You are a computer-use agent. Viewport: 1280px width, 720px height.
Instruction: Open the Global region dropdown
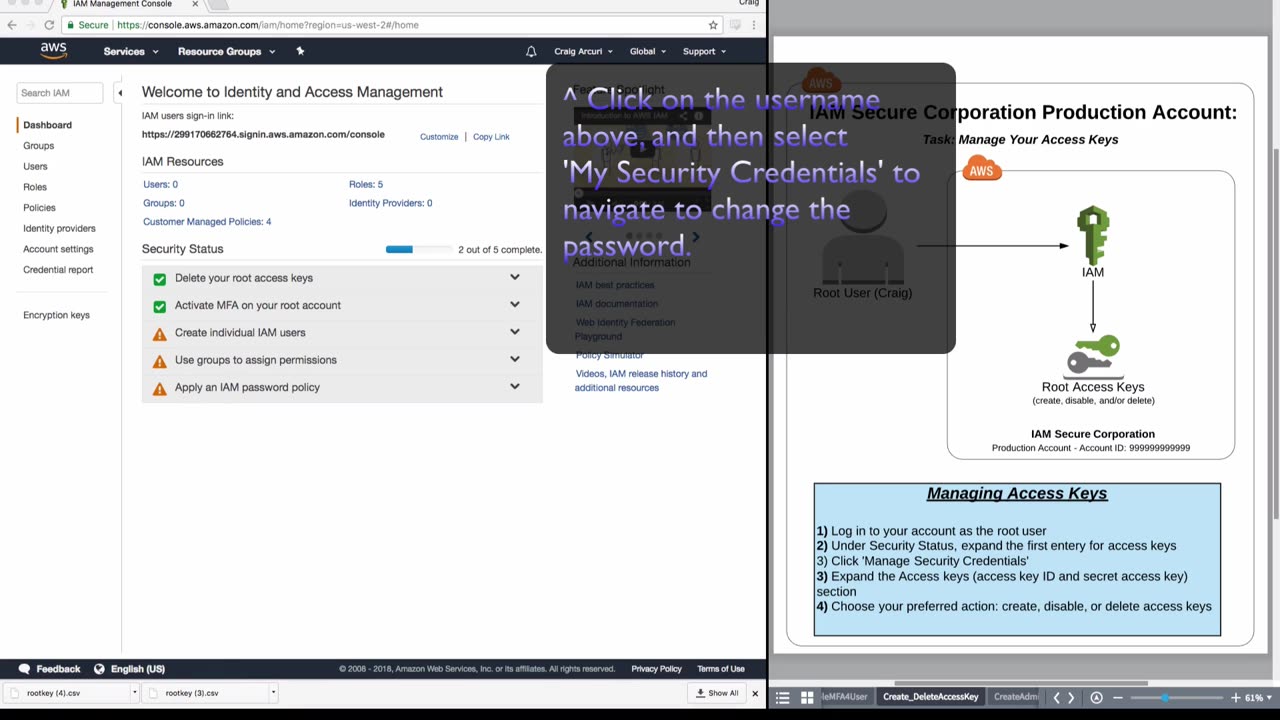coord(648,51)
